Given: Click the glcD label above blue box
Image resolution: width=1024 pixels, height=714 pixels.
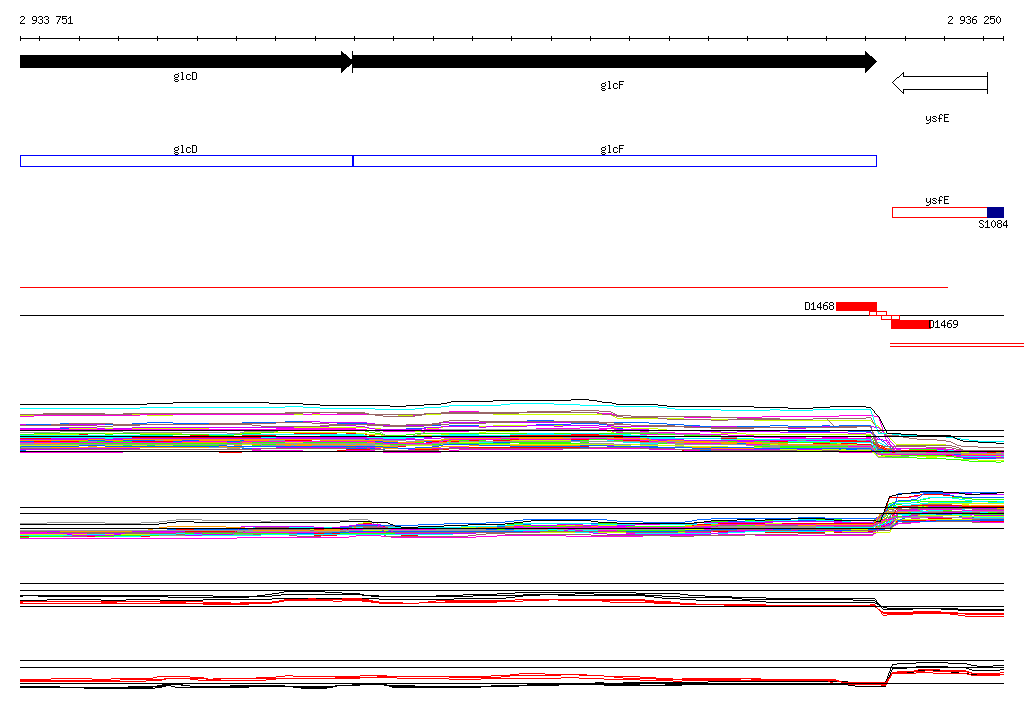Looking at the screenshot, I should coord(185,150).
